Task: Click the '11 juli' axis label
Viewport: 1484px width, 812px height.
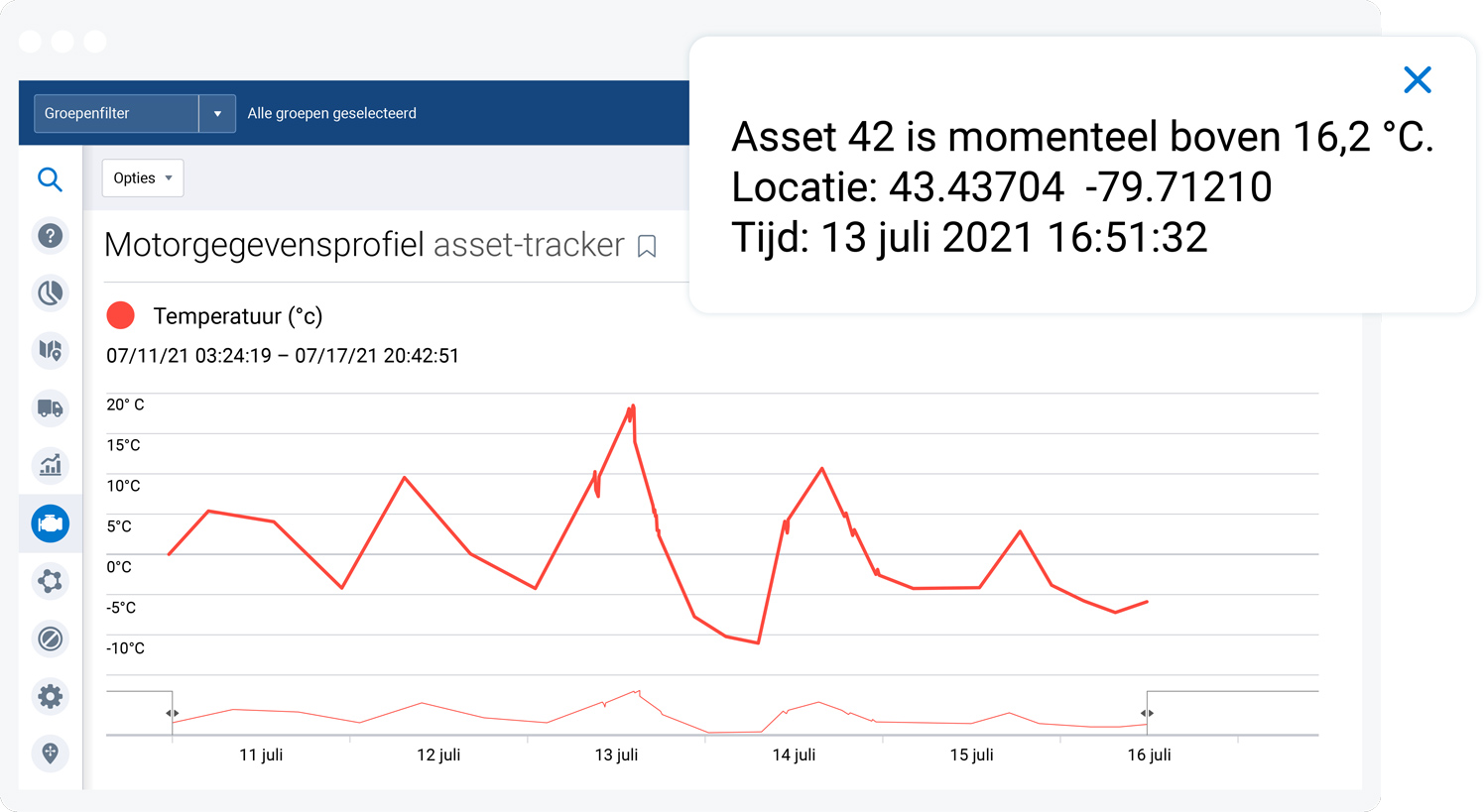Action: 261,755
